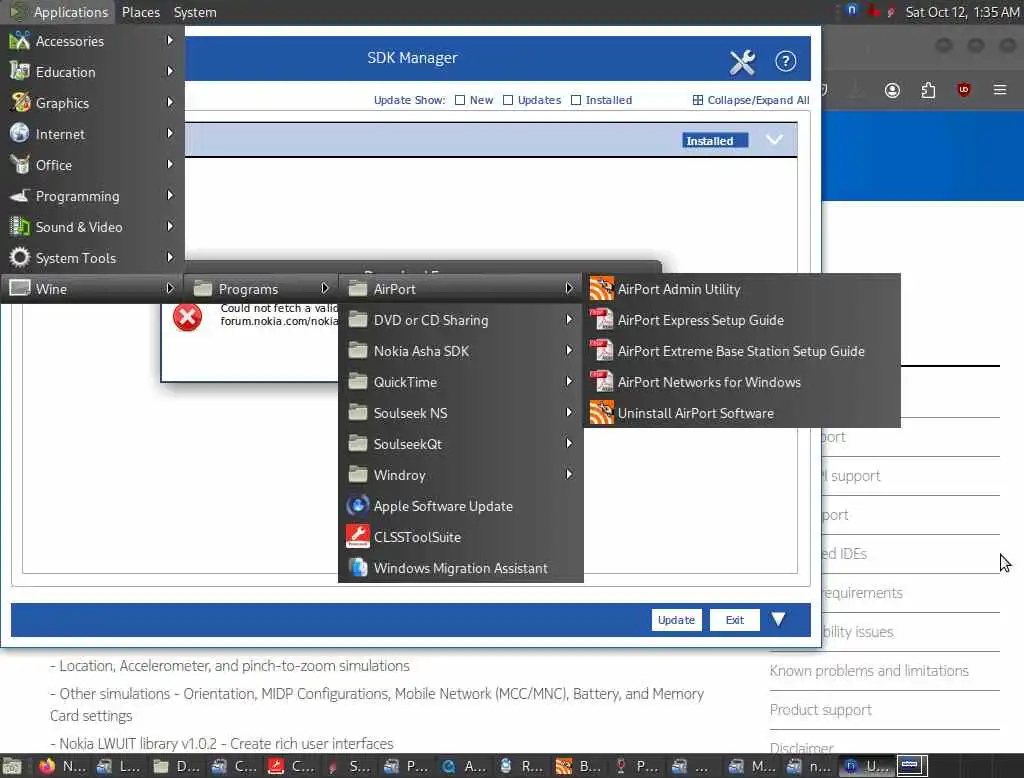Expand the System Tools submenu

pos(92,258)
